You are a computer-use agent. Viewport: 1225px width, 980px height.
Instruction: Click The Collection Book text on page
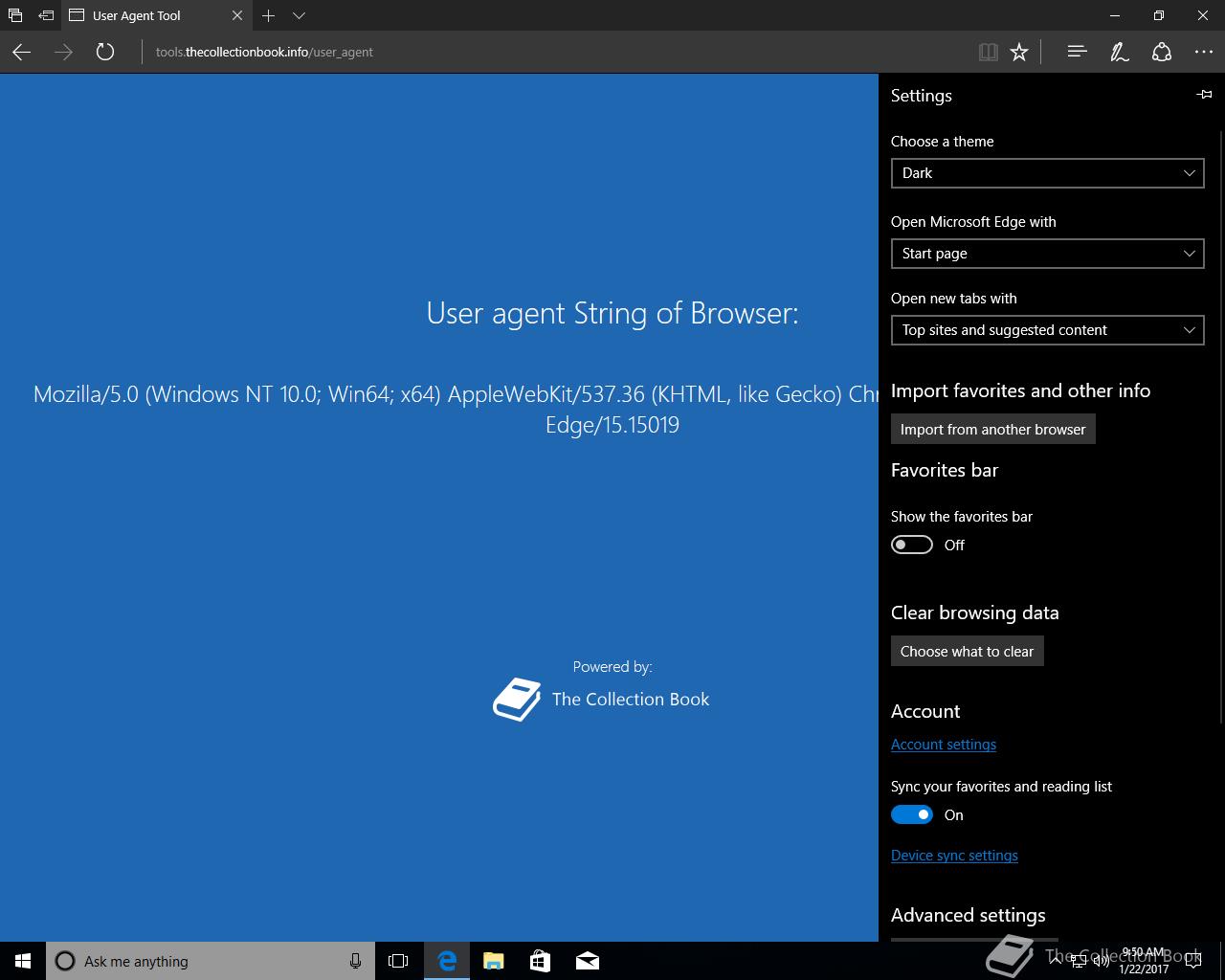631,700
